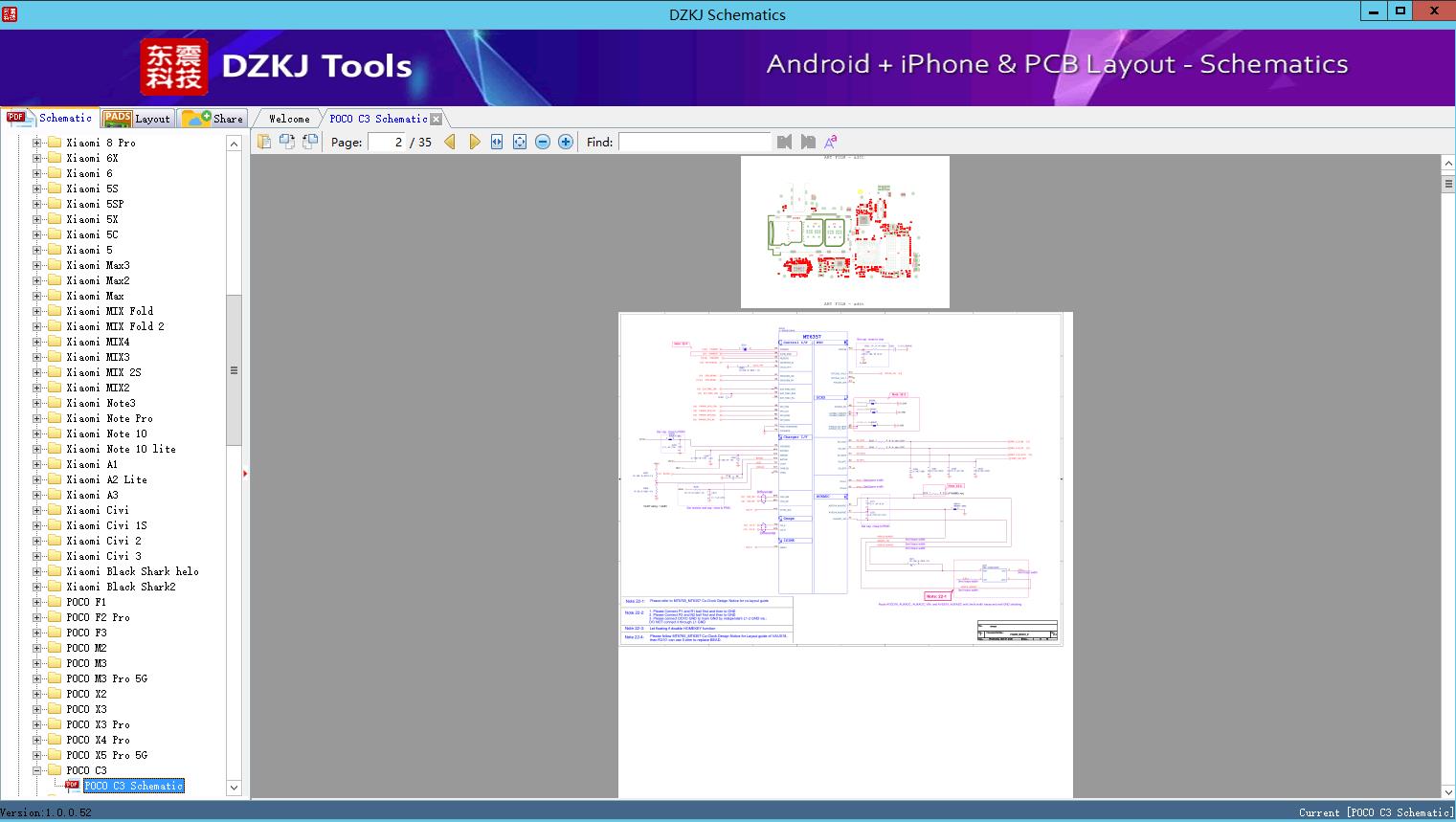This screenshot has height=822, width=1456.
Task: Switch to the Schematic tab
Action: [50, 118]
